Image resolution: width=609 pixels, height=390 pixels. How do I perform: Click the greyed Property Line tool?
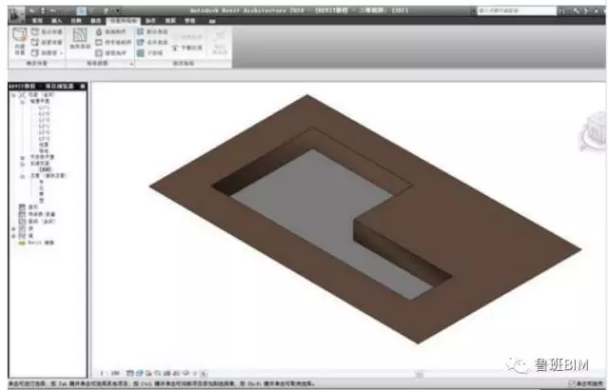pyautogui.click(x=187, y=37)
